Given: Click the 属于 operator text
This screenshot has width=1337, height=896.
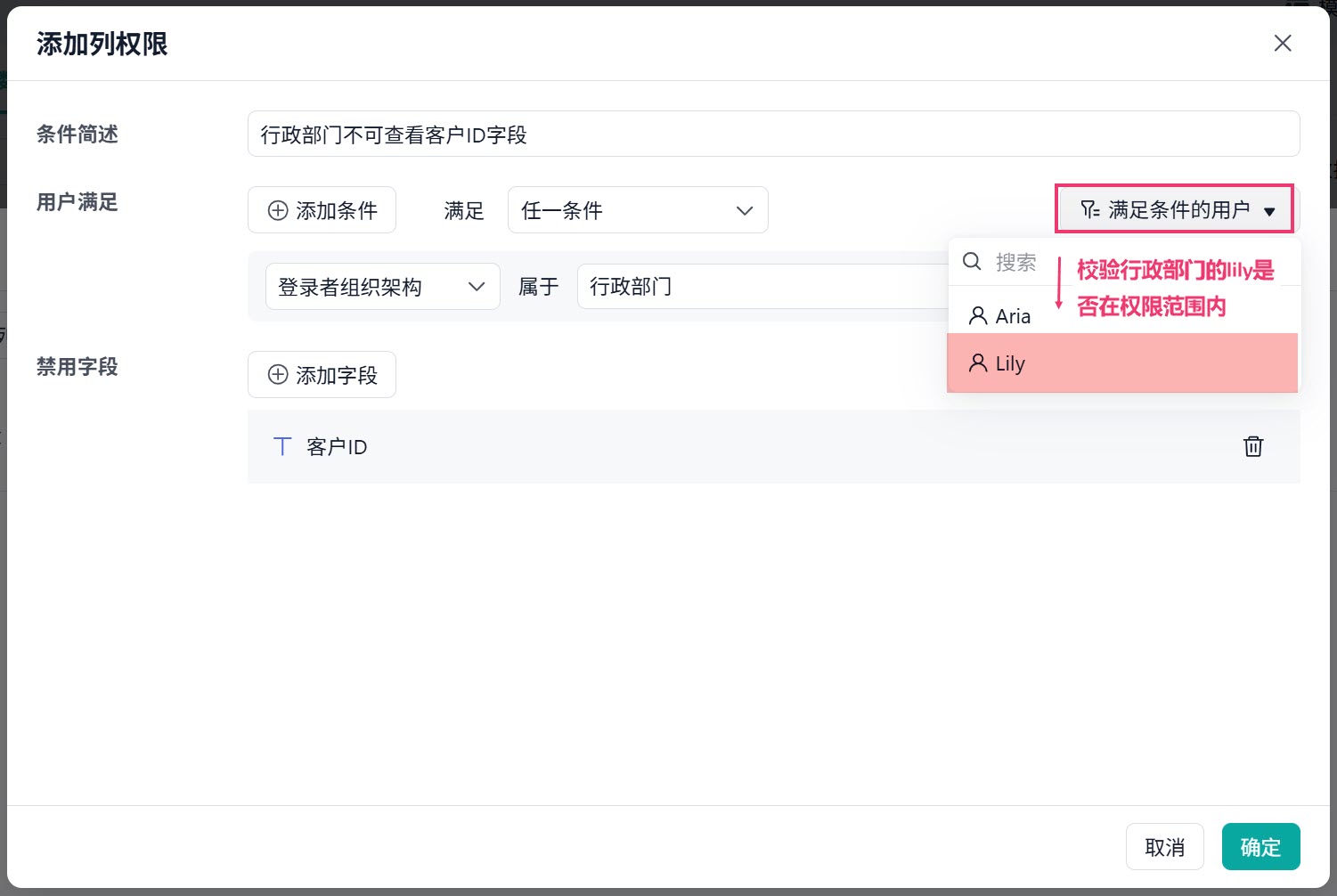Looking at the screenshot, I should [539, 287].
